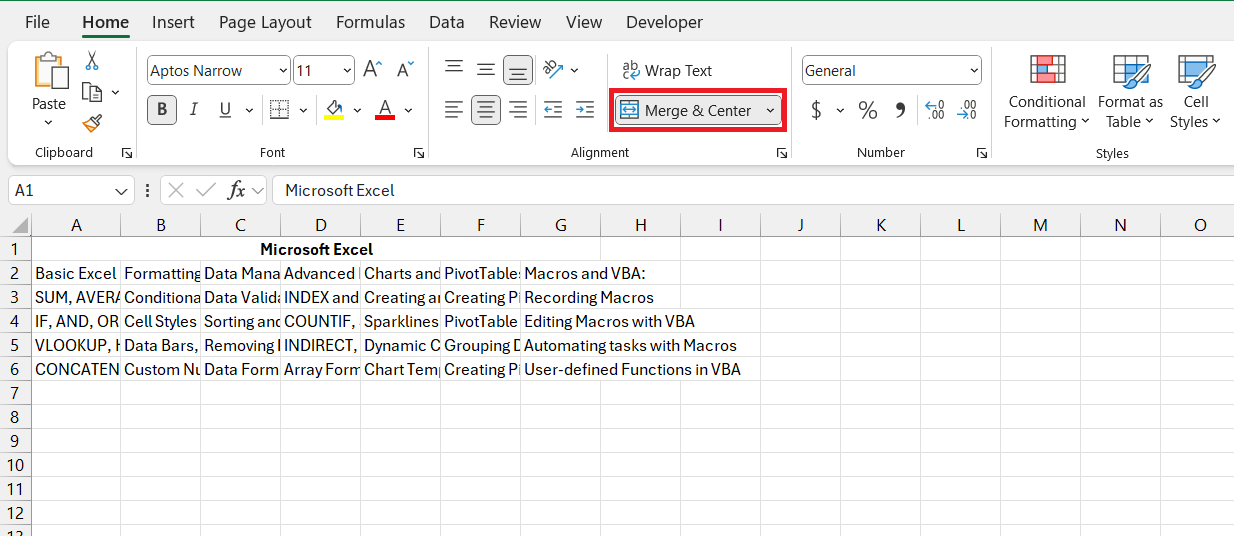Toggle Italic formatting
Screen dimensions: 1234x536
[194, 110]
